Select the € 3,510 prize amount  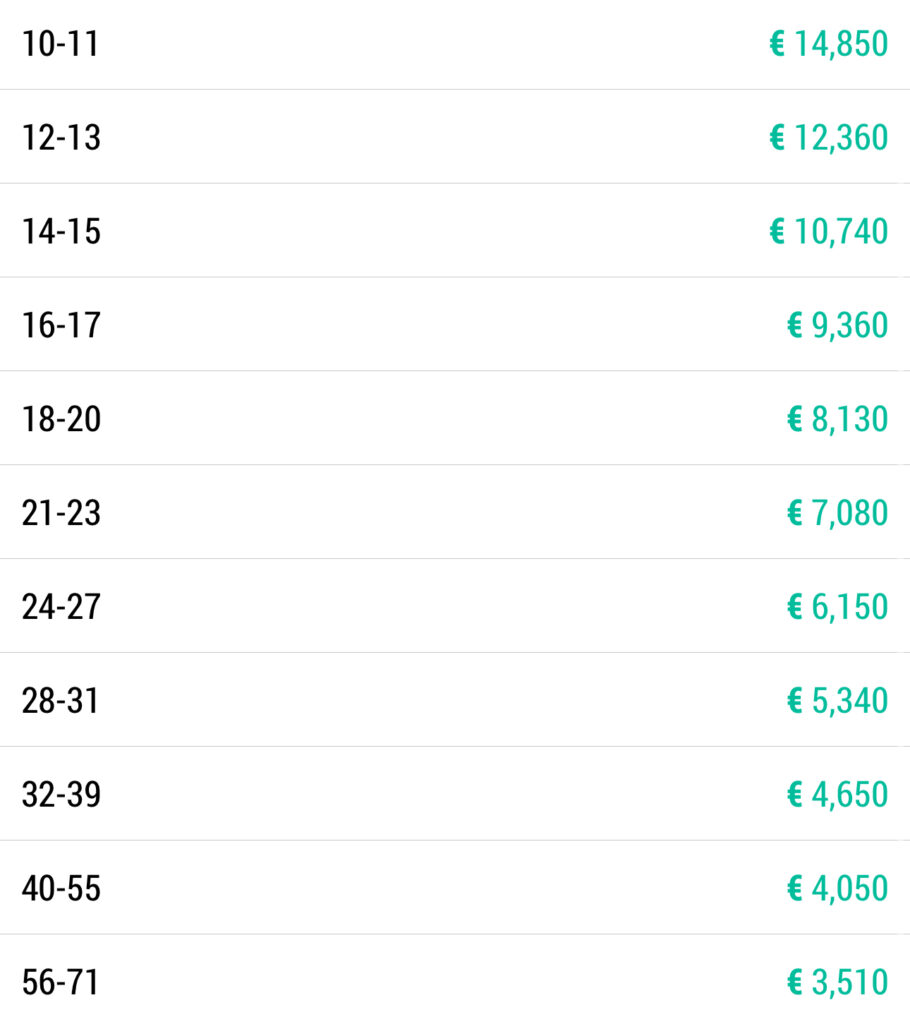[x=837, y=983]
